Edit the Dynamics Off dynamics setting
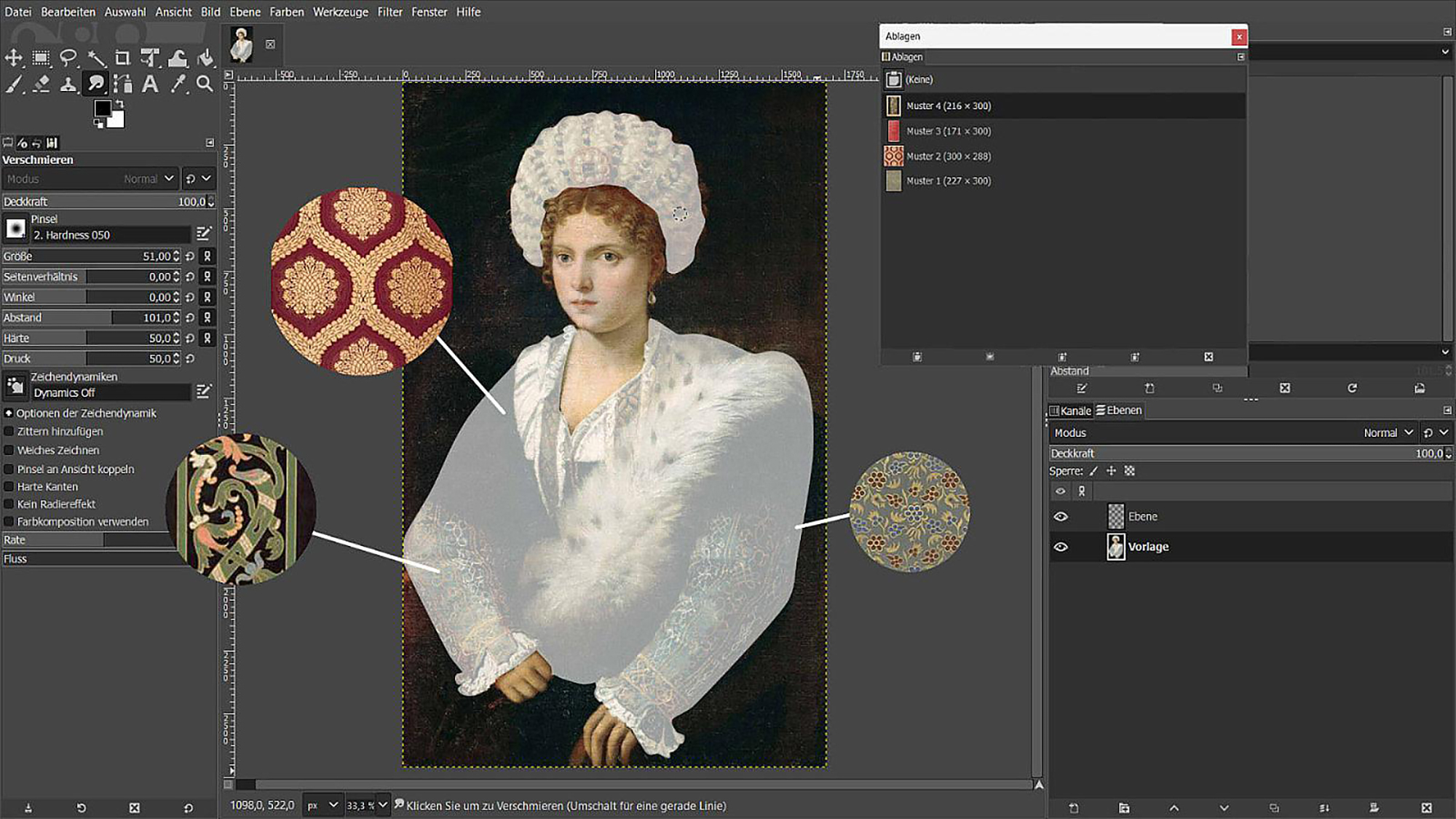The image size is (1456, 819). point(204,392)
